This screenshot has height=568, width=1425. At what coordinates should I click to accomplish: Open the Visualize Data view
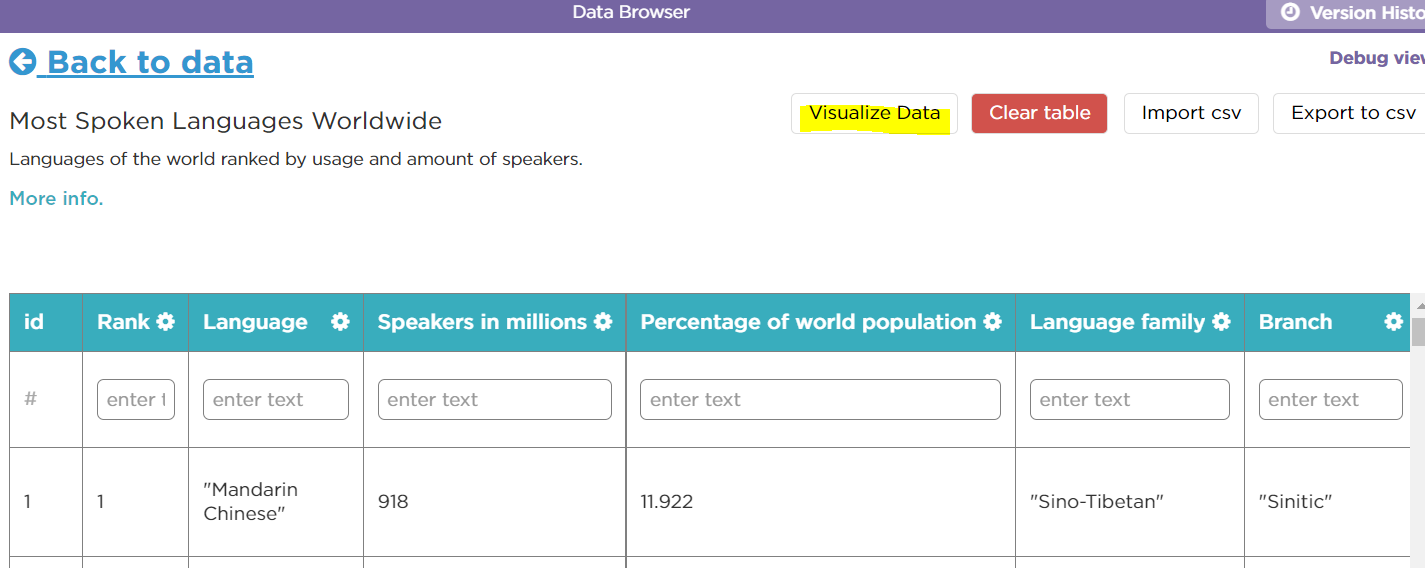(x=874, y=113)
